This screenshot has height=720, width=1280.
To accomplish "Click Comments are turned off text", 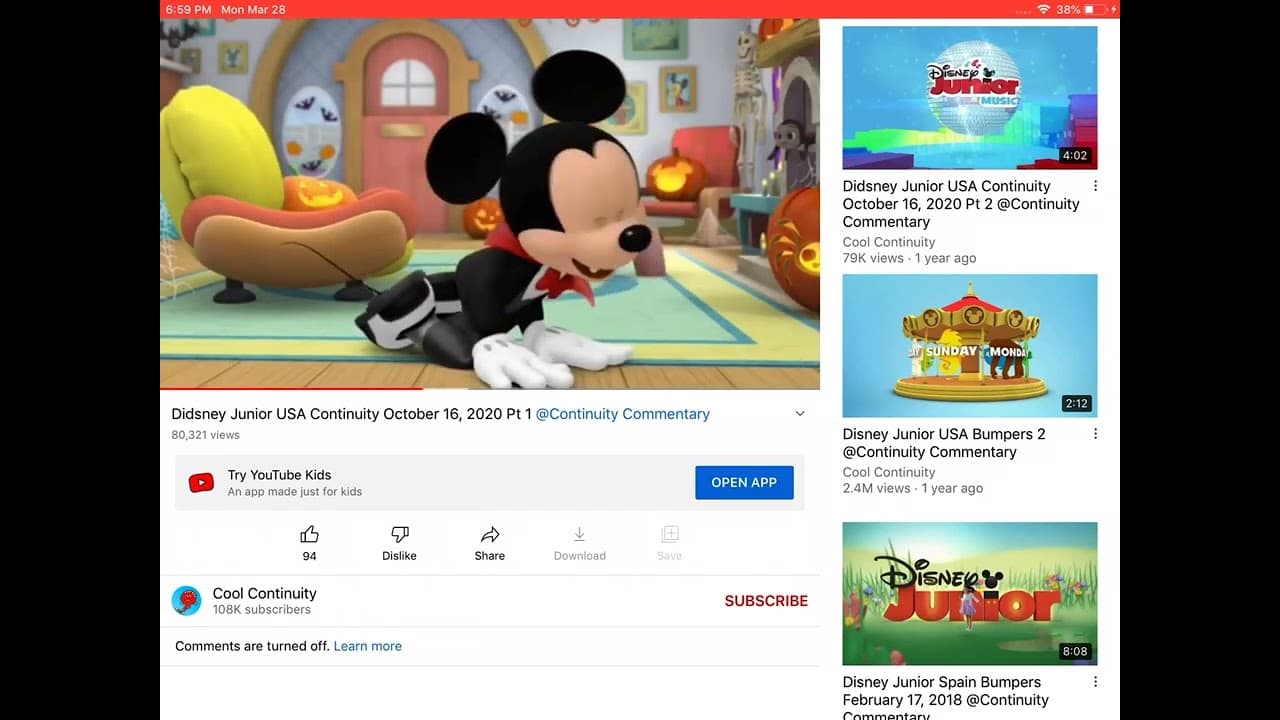I will point(252,646).
